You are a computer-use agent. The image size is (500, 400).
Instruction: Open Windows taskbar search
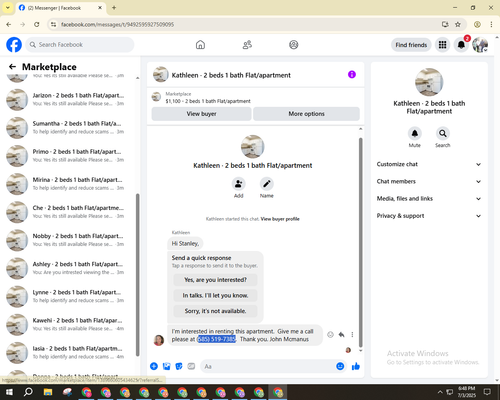tap(28, 392)
